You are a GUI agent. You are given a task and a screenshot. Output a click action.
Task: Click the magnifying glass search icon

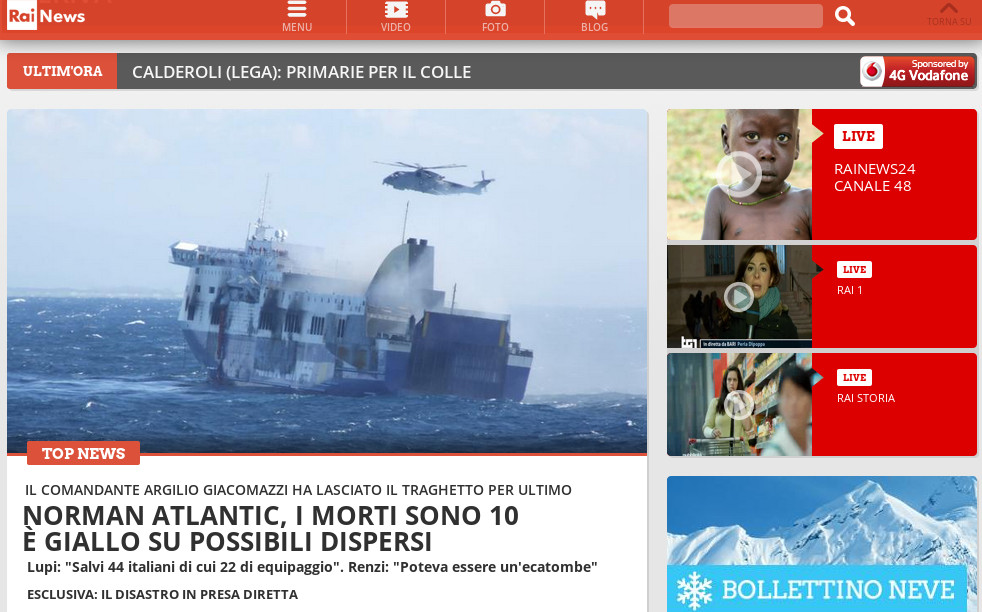[845, 16]
